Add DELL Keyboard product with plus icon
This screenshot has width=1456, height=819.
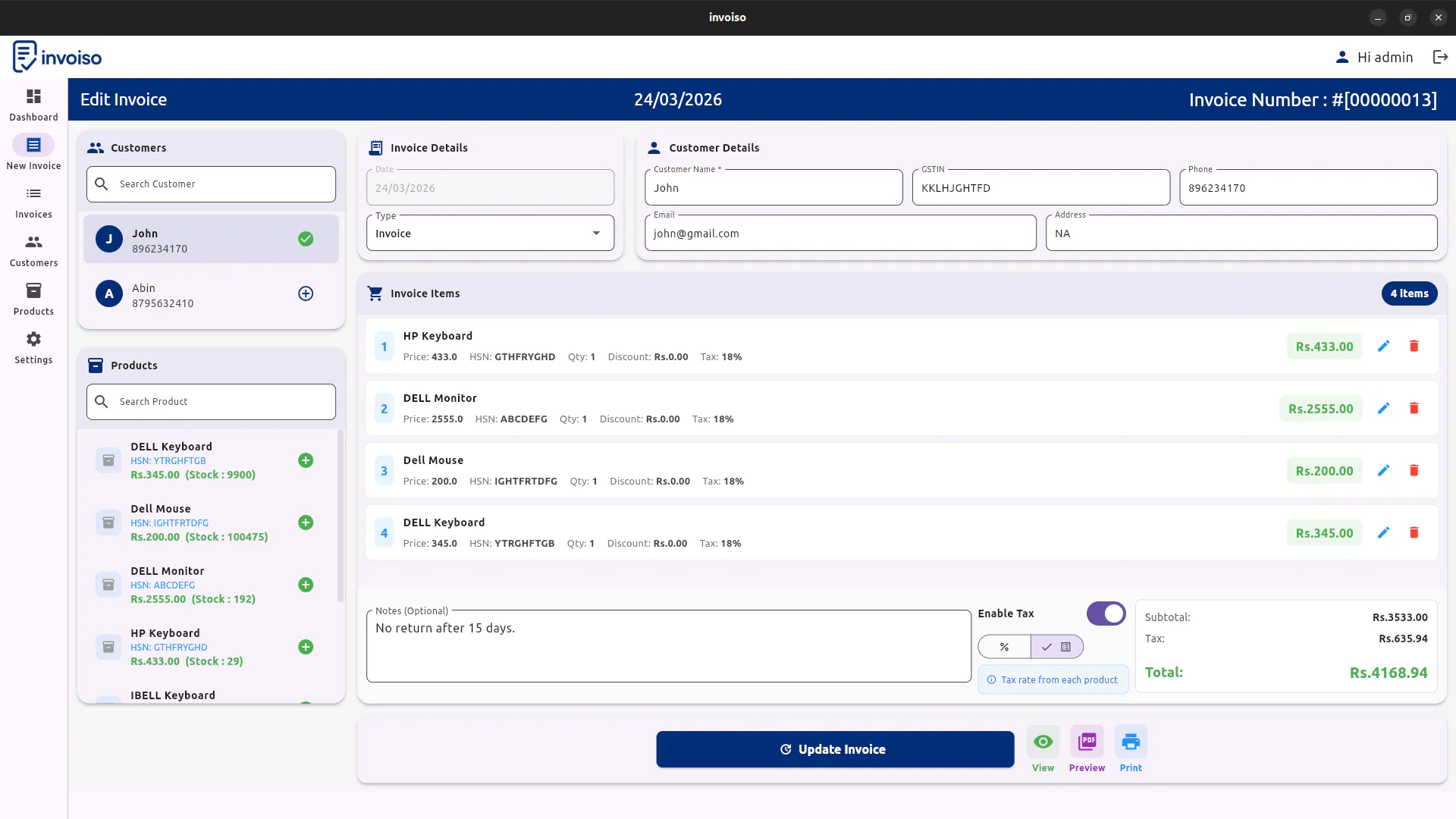click(306, 460)
